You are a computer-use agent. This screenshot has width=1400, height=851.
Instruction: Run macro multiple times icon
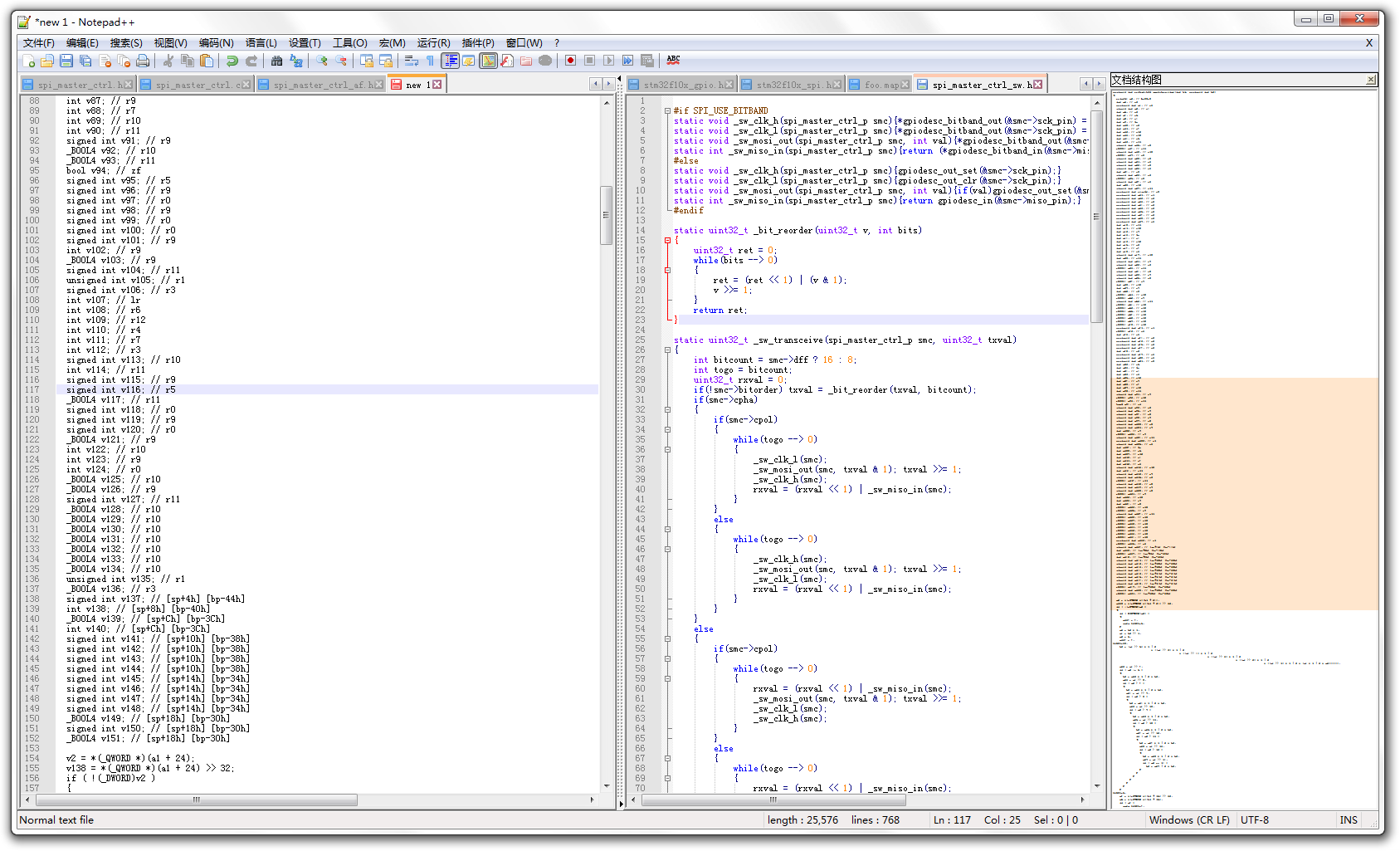click(628, 61)
